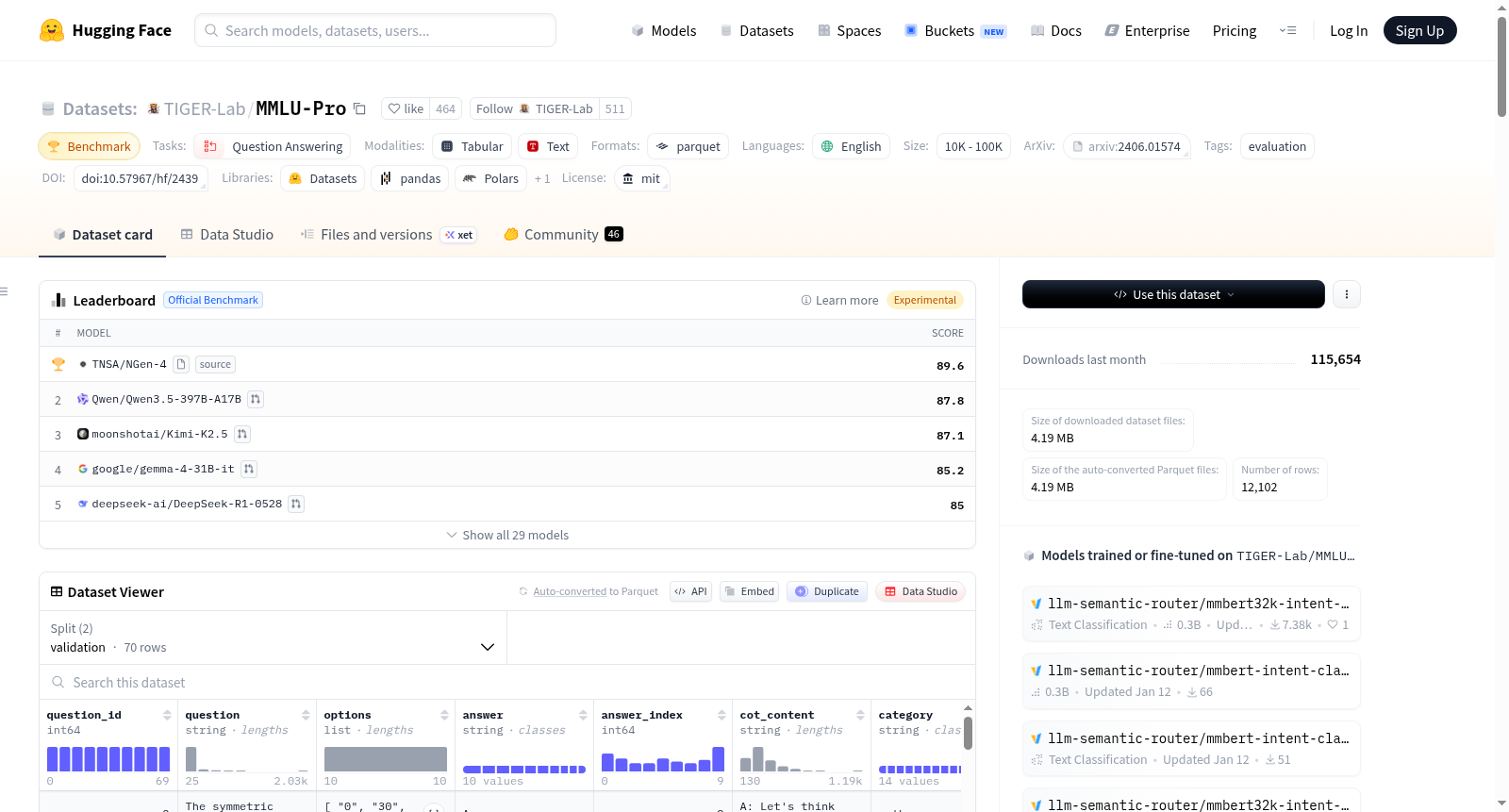Open the doi:10.57967/hf/2439 tag

140,178
